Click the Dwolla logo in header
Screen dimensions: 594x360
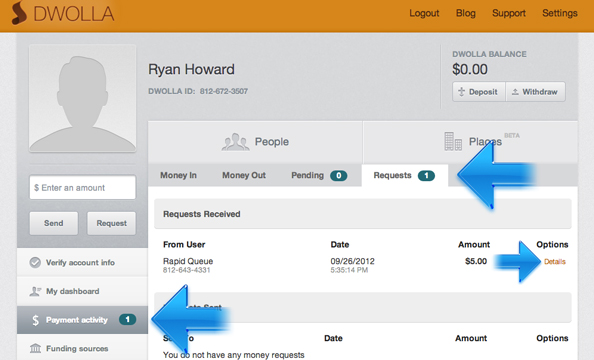click(63, 13)
